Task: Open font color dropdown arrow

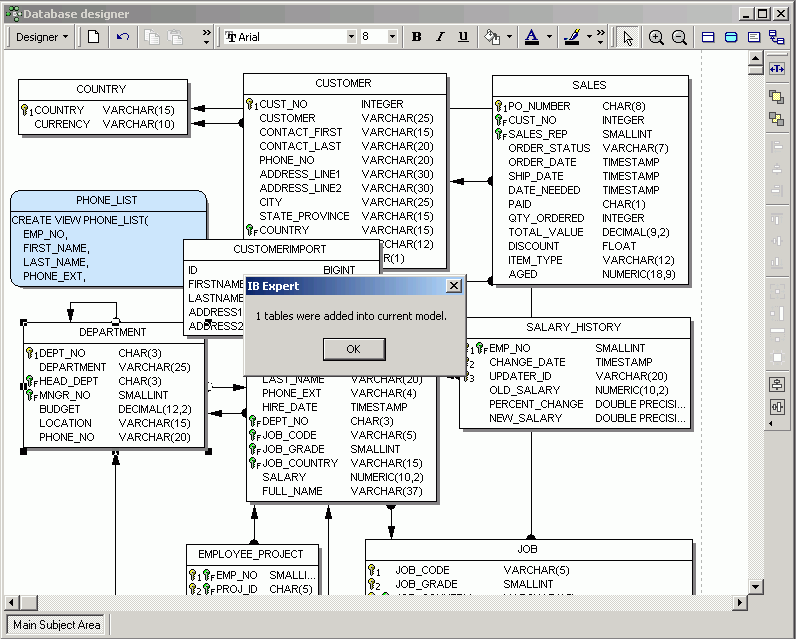Action: point(549,37)
